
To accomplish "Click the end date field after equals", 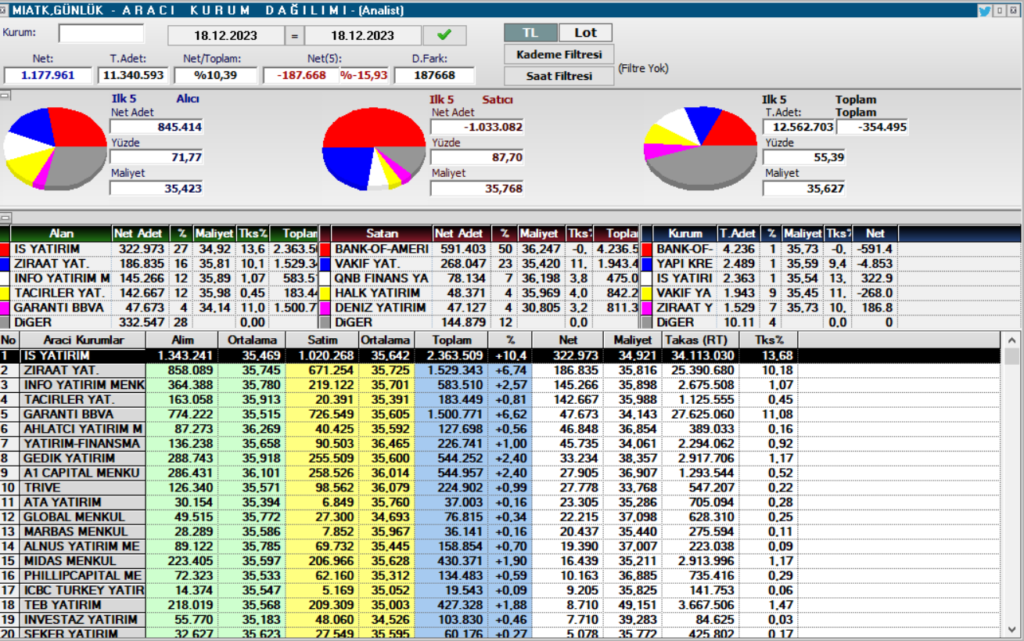I will click(362, 35).
